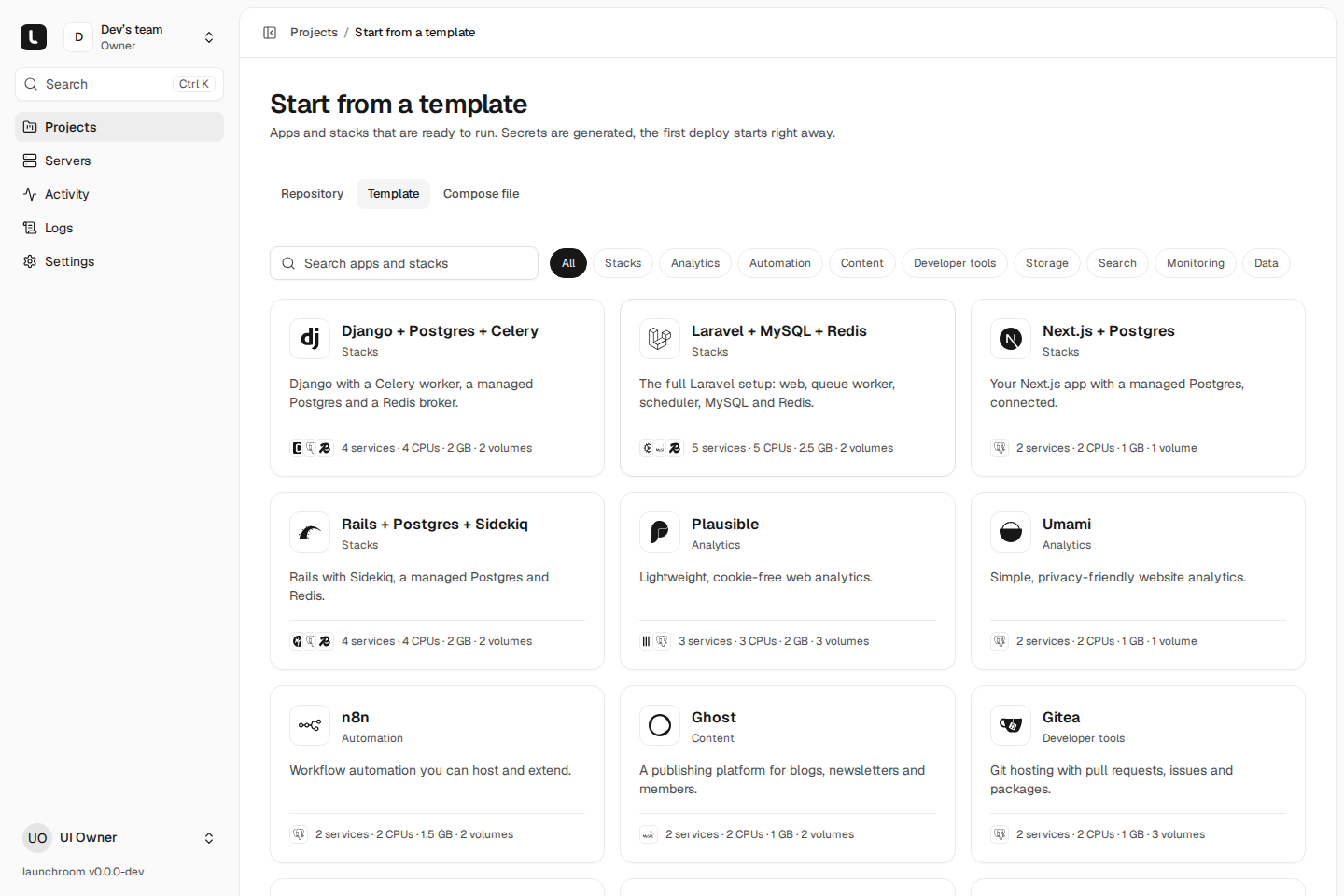Focus the Search apps and stacks field
Screen dimensions: 1344x896
404,263
